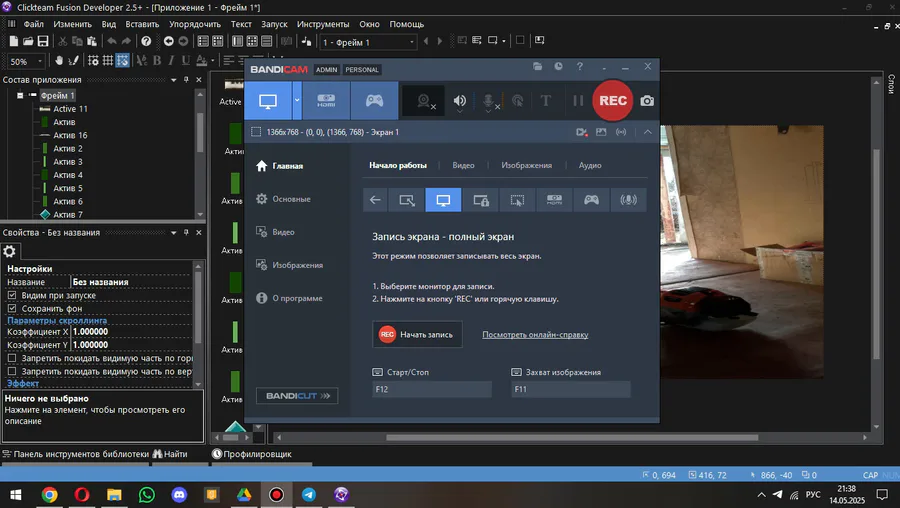Screen dimensions: 900x508
Task: Open Свойства panel options dropdown arrow
Action: [173, 232]
